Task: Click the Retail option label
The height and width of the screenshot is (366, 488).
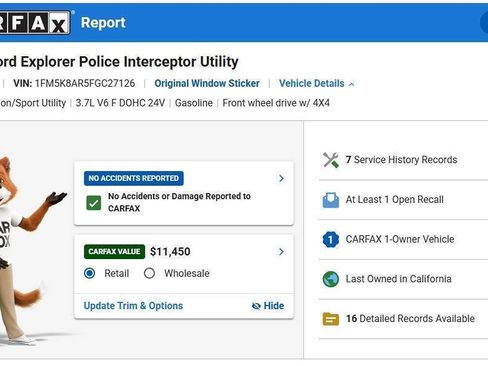Action: tap(117, 273)
